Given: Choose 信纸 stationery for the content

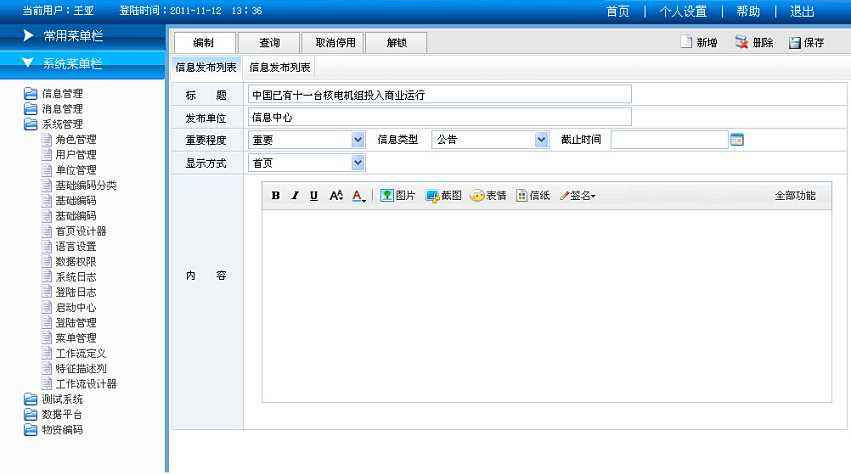Looking at the screenshot, I should (533, 195).
